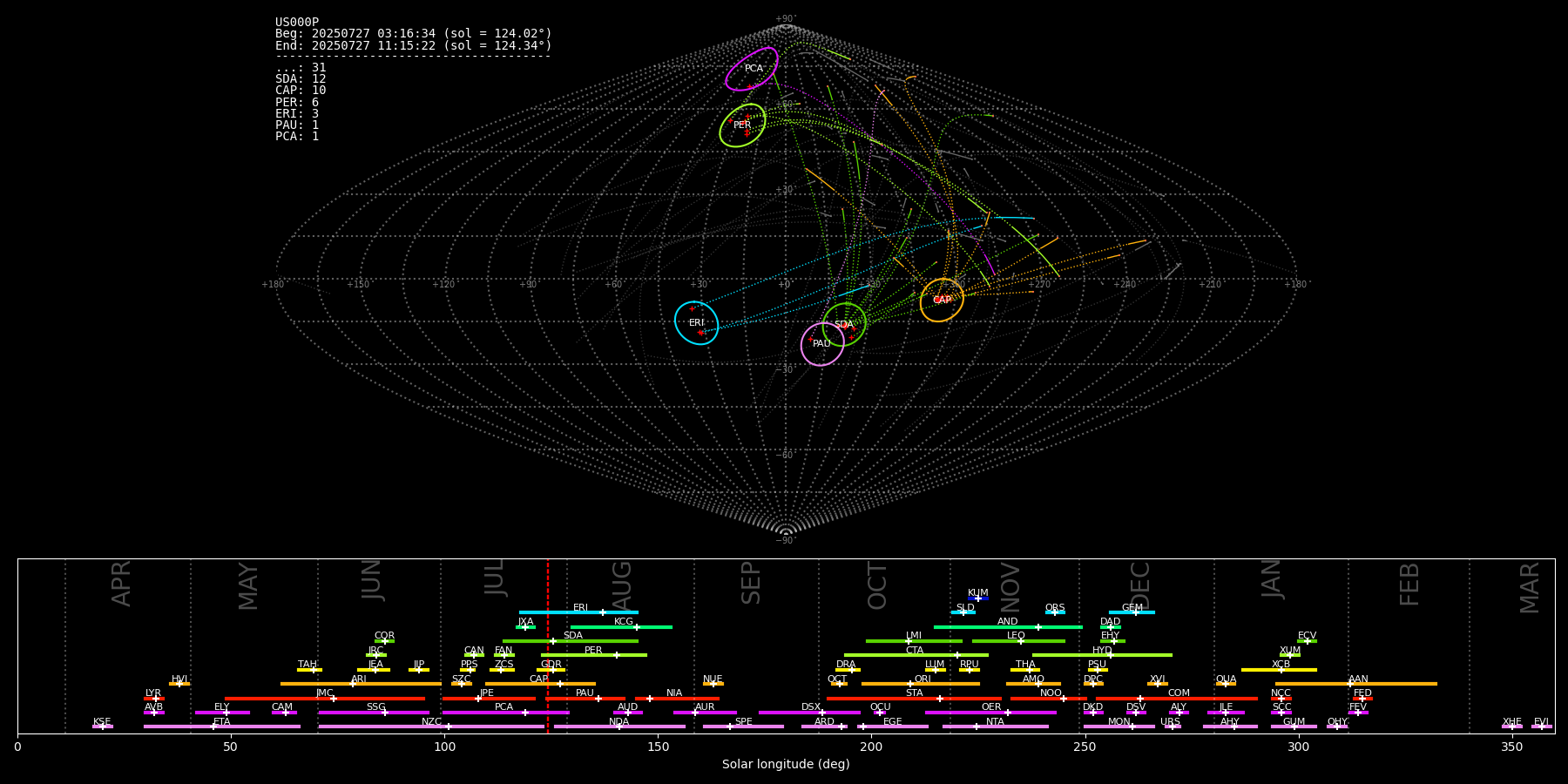This screenshot has height=784, width=1568.
Task: Click the NTA pink shower bar
Action: 995,727
